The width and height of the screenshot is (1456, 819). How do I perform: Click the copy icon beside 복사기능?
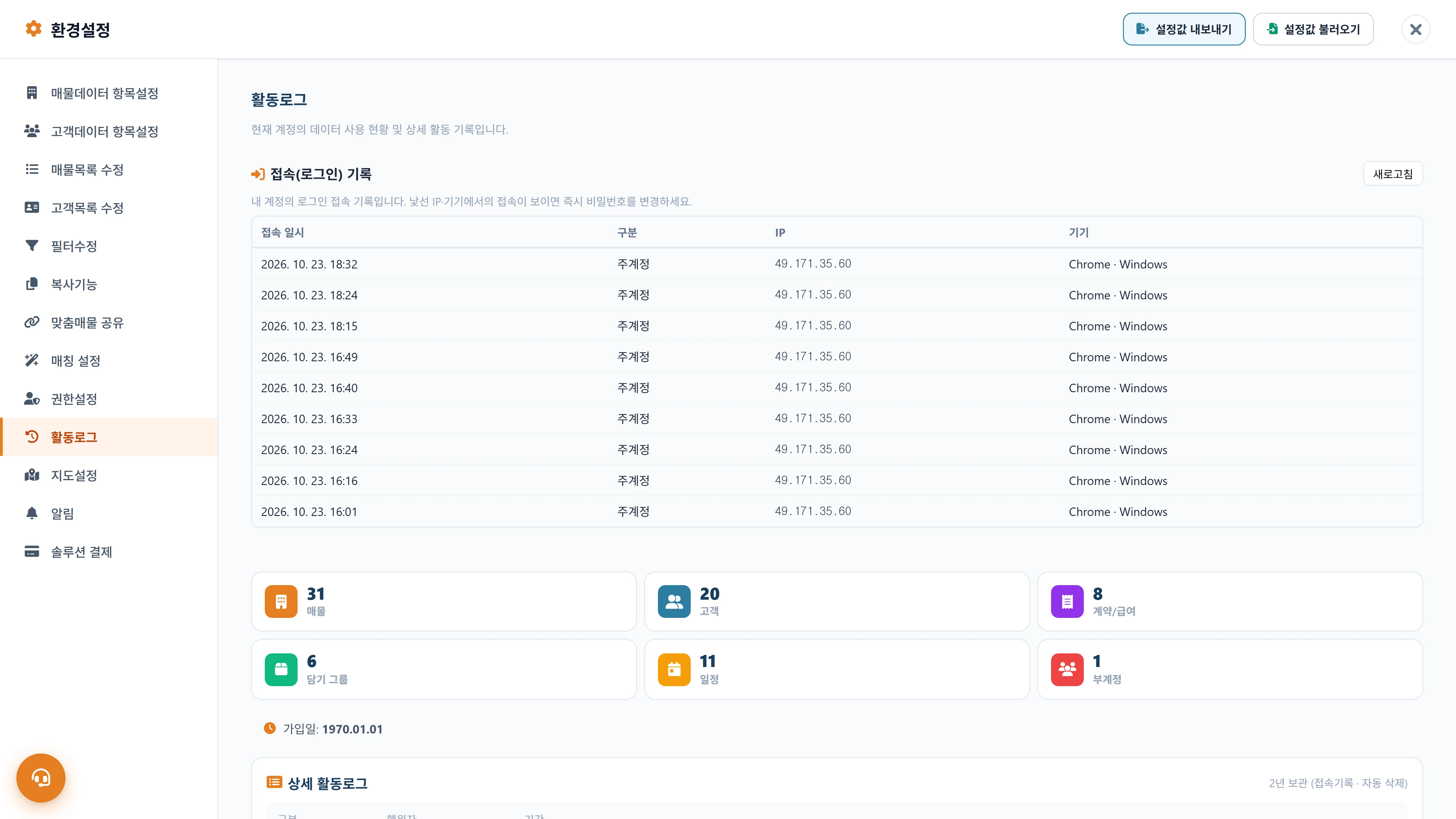[32, 284]
